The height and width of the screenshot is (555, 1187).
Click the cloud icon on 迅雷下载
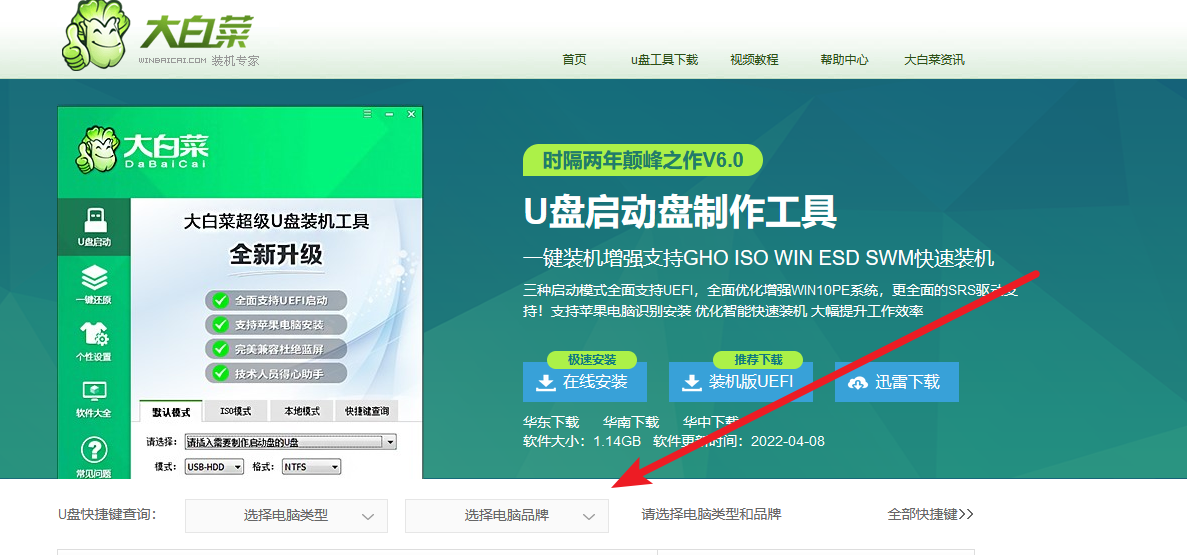(858, 382)
